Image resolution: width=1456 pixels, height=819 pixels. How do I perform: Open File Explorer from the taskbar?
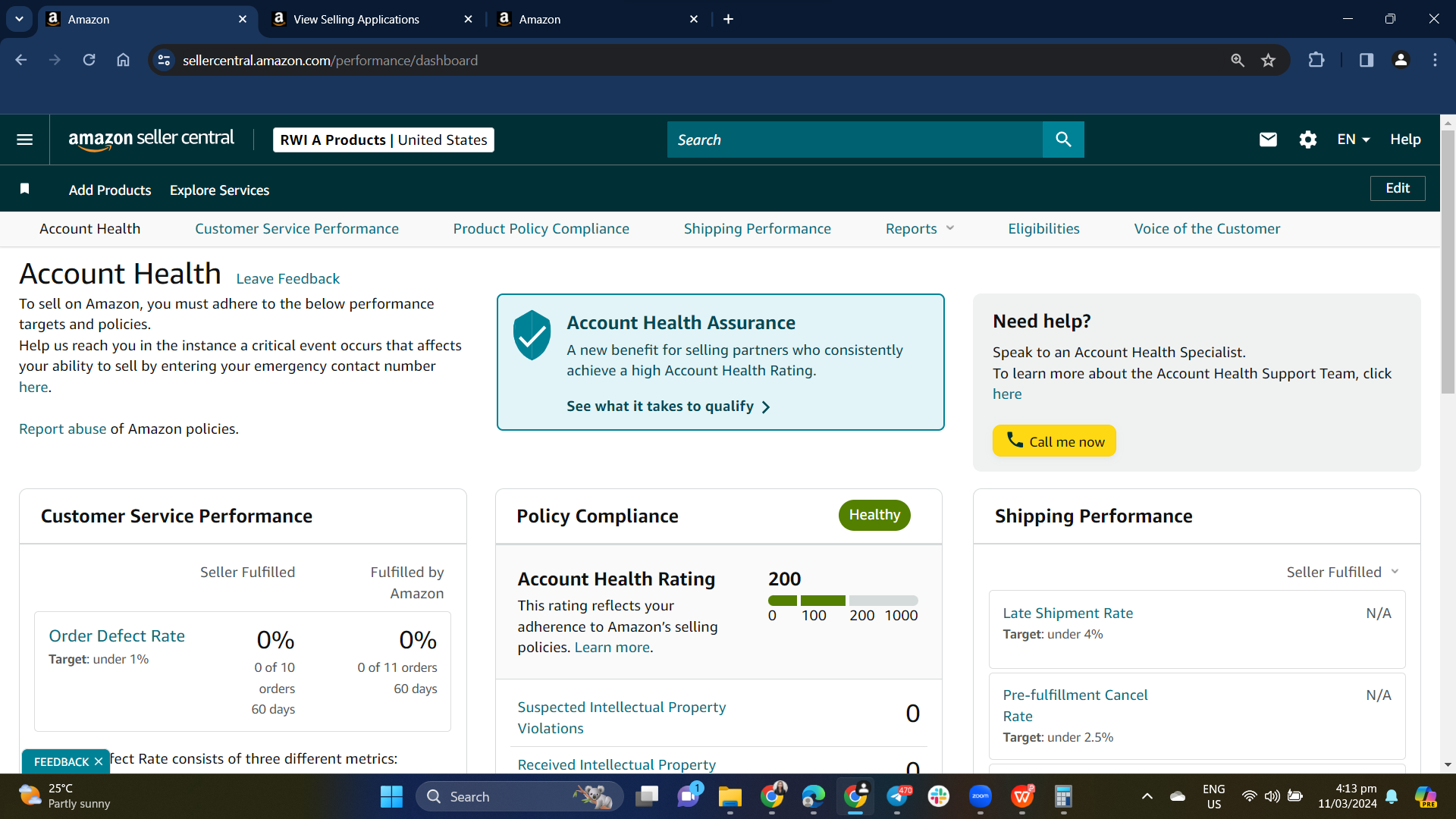(x=730, y=796)
